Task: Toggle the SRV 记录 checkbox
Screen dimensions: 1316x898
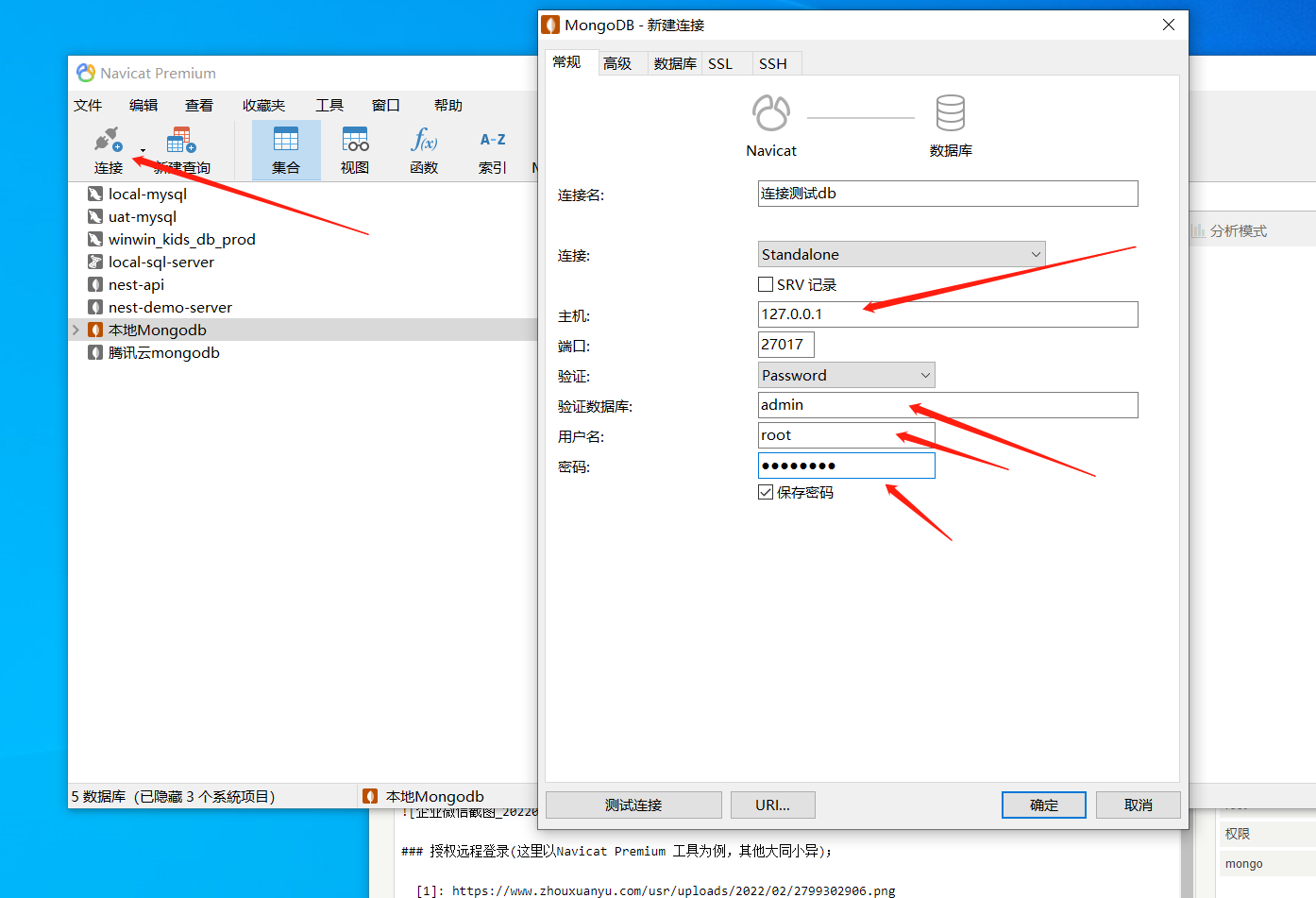Action: pos(766,284)
